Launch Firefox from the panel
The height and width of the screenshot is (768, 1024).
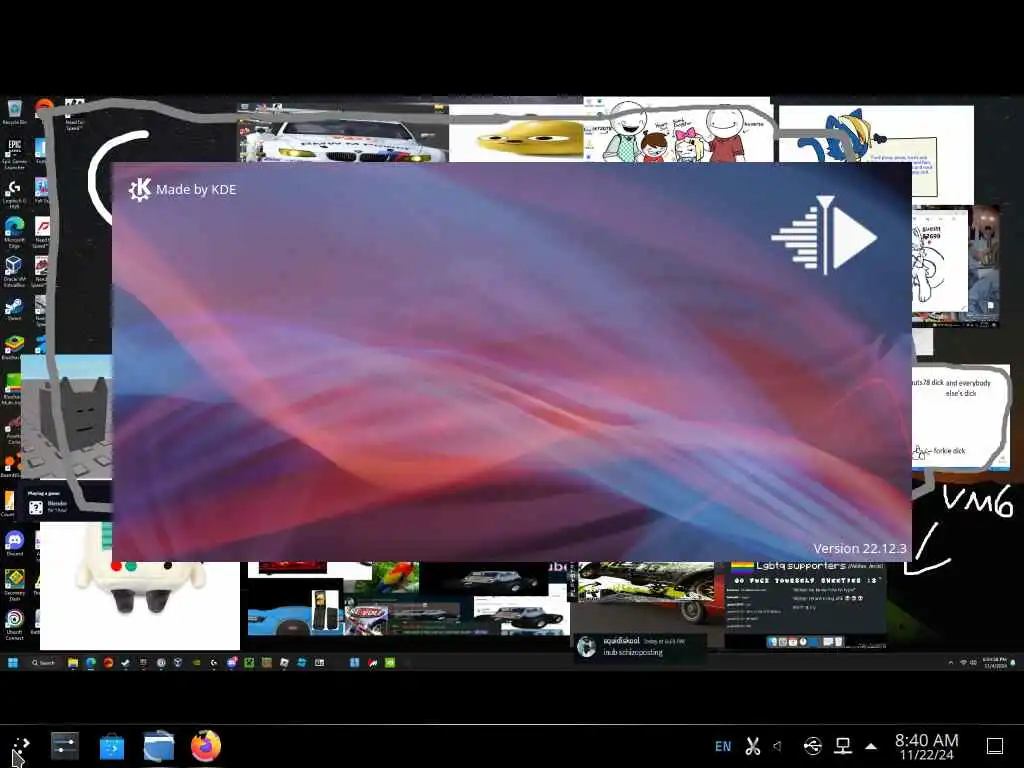206,746
